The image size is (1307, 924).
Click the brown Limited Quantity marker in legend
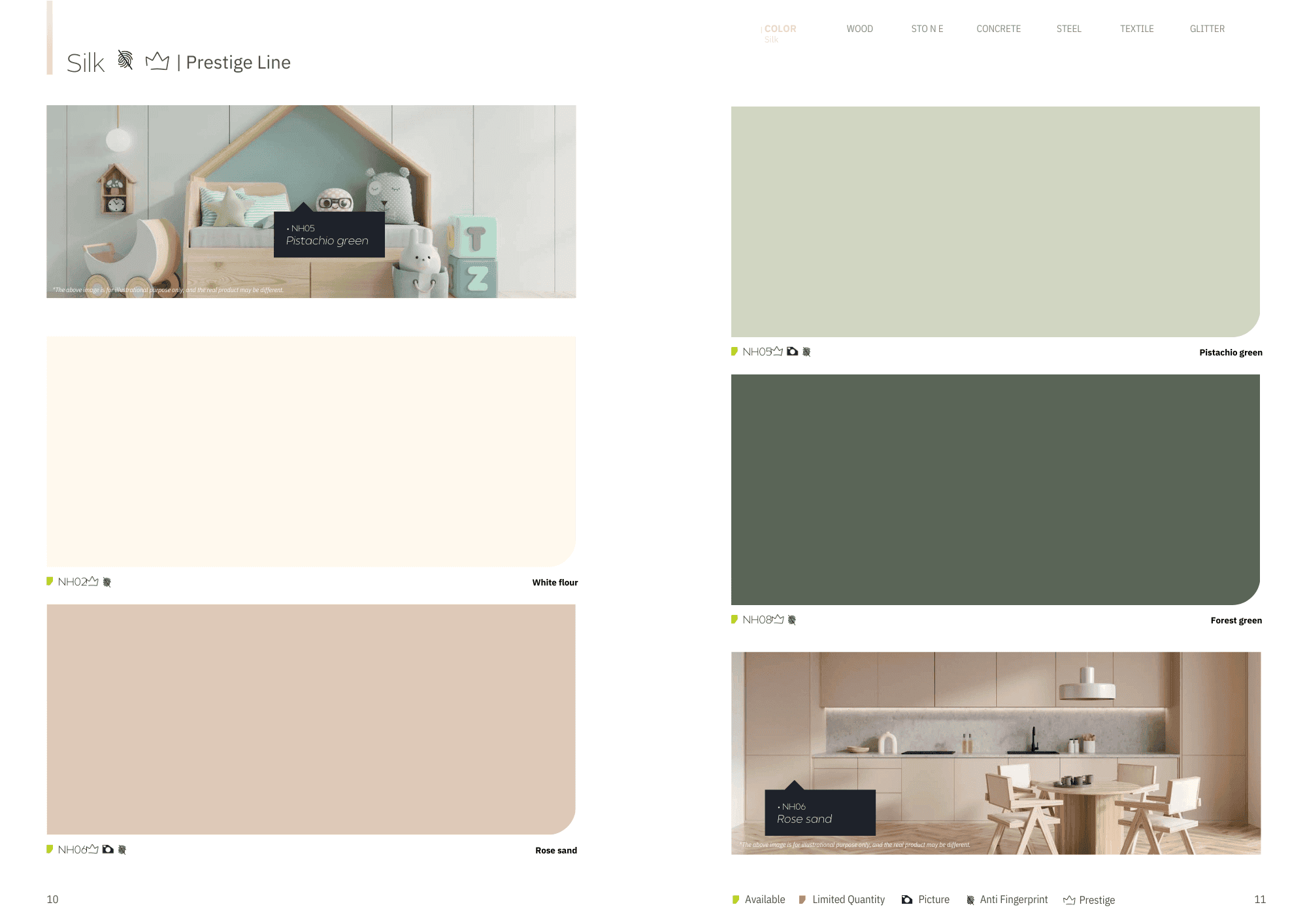802,900
